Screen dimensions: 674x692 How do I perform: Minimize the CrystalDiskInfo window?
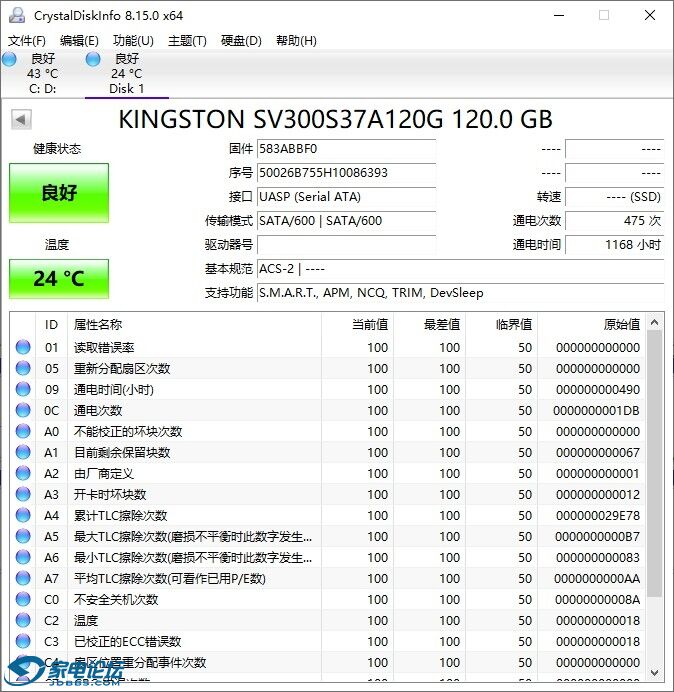pos(559,15)
